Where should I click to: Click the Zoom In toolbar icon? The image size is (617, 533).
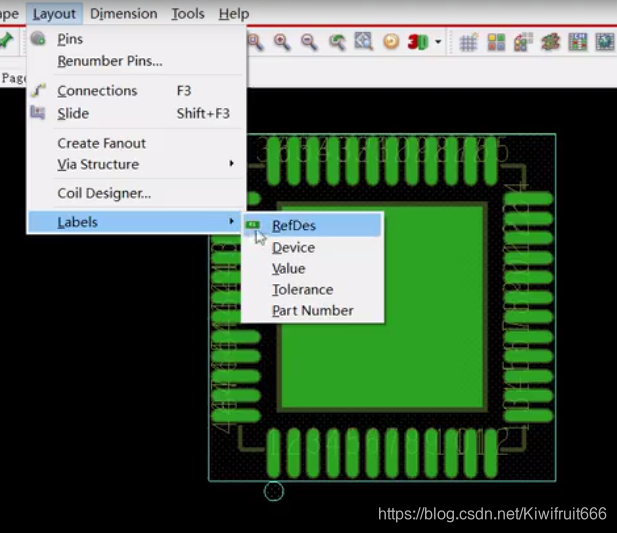(282, 41)
